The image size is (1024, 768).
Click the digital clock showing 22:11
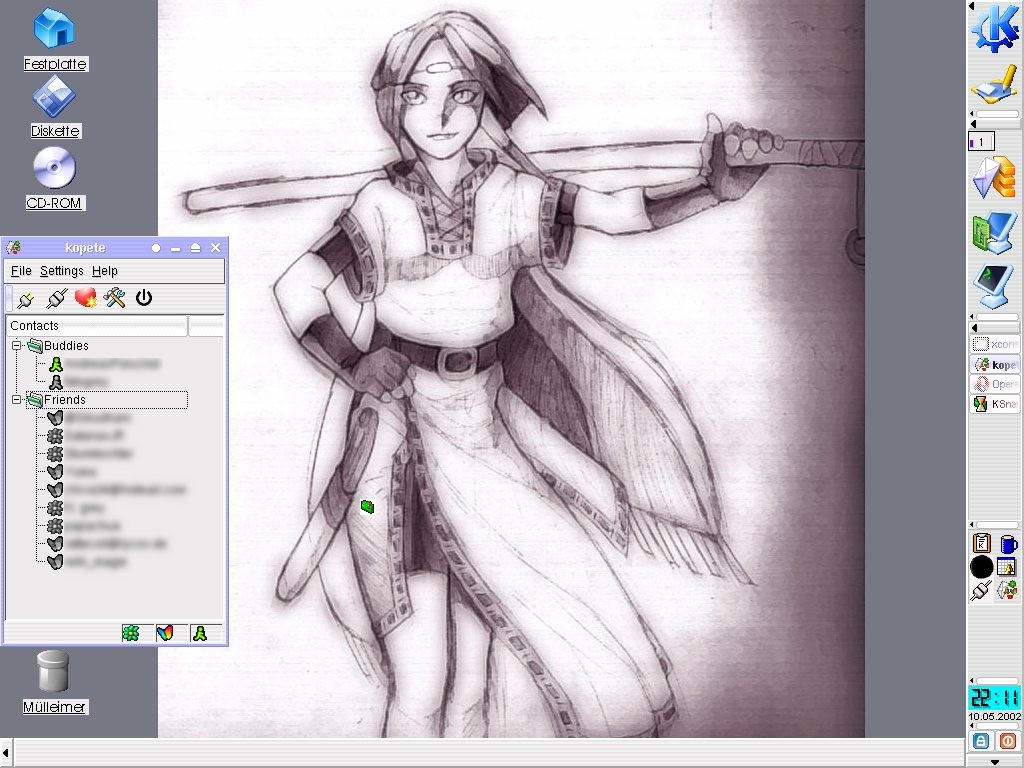click(994, 698)
